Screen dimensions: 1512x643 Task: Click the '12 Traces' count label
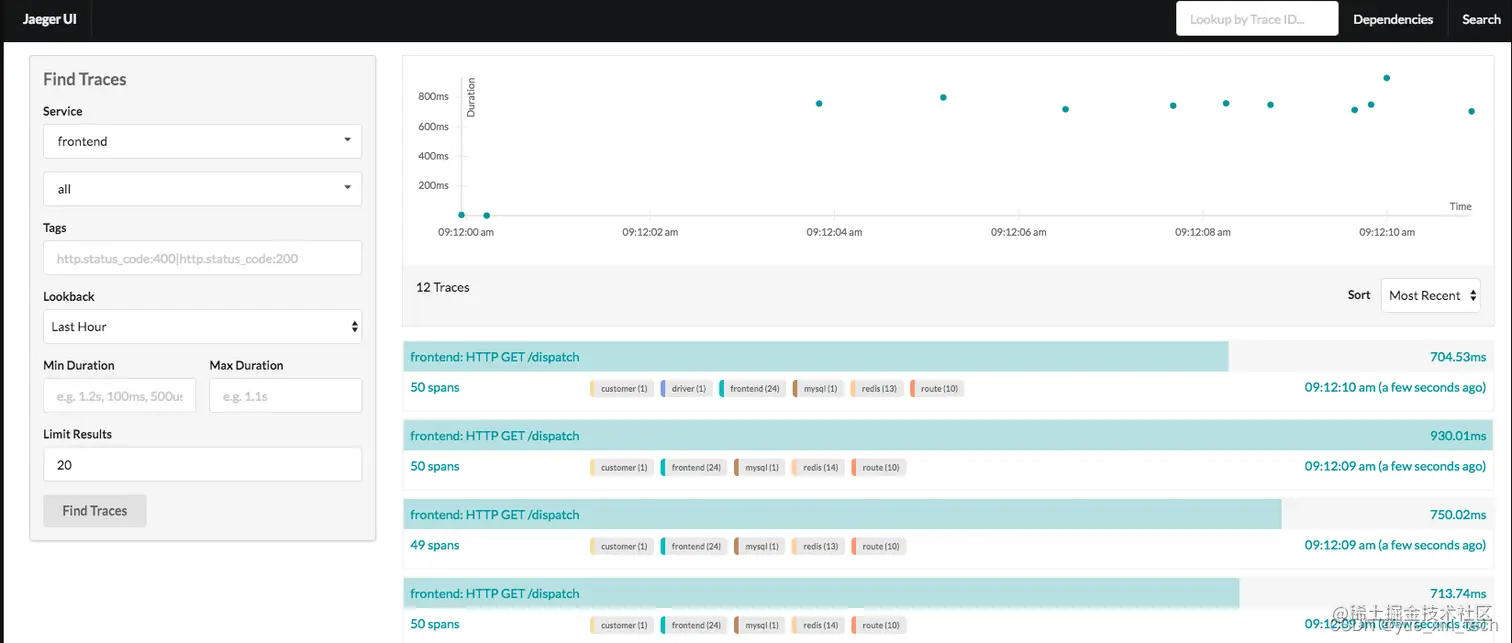(x=443, y=287)
